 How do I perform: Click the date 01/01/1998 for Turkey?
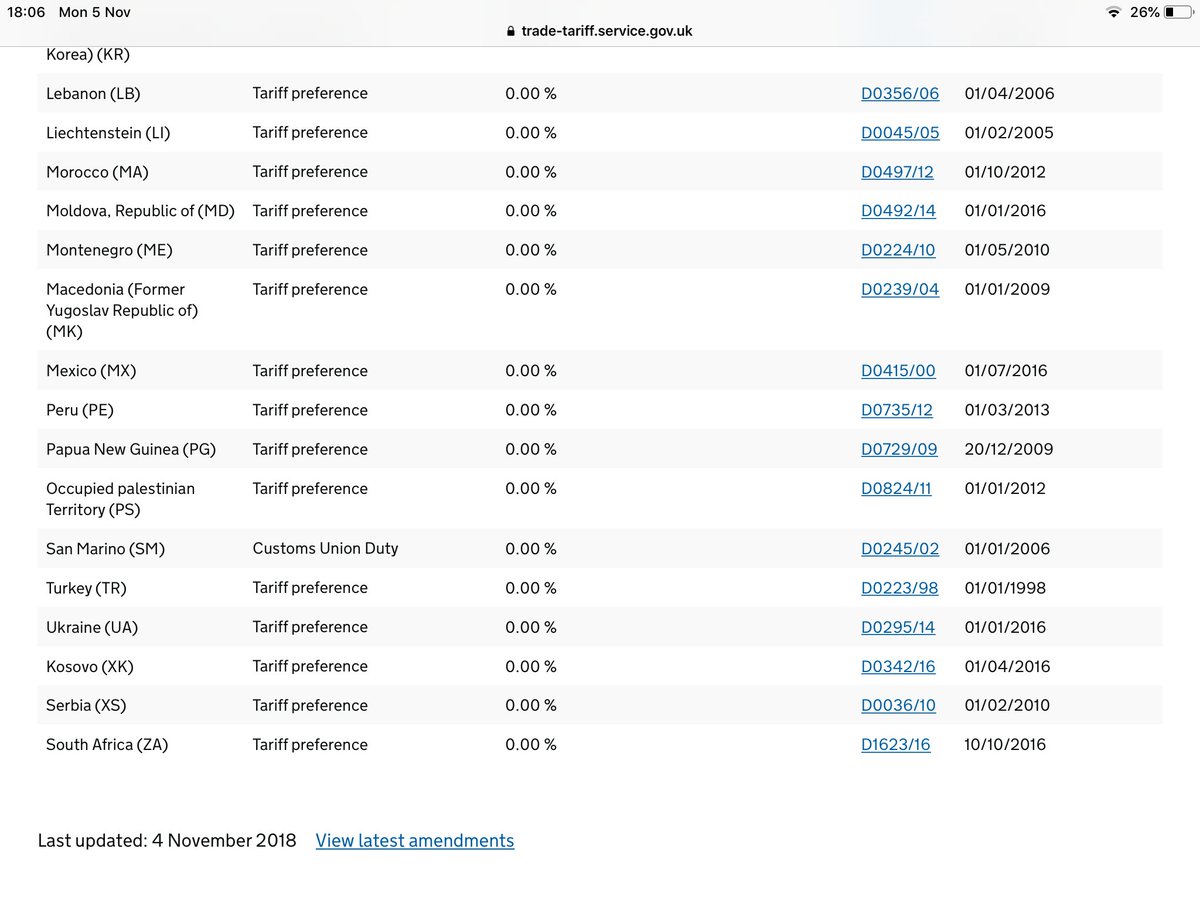click(x=1005, y=587)
